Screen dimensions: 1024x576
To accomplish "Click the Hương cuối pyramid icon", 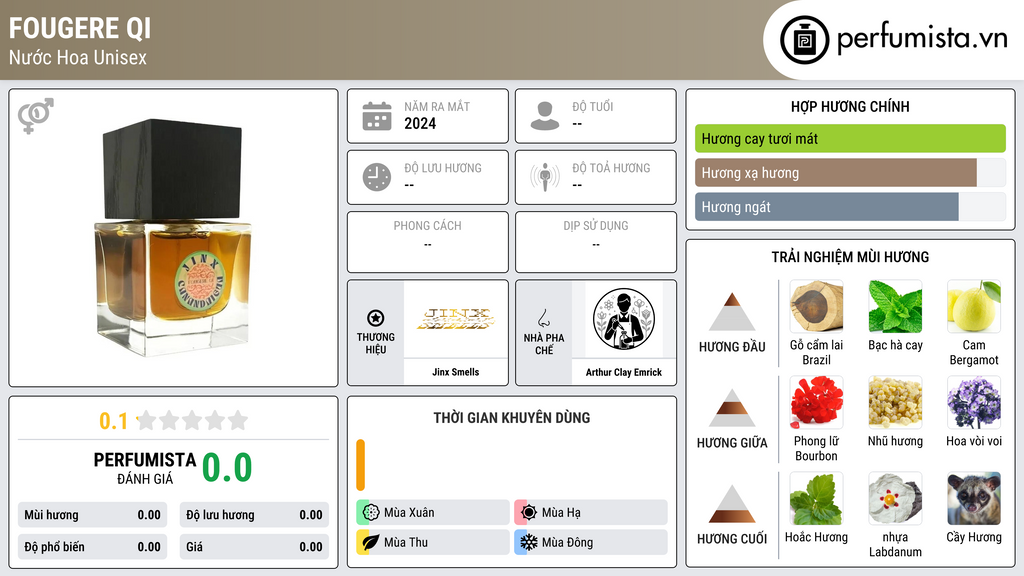I will (732, 504).
